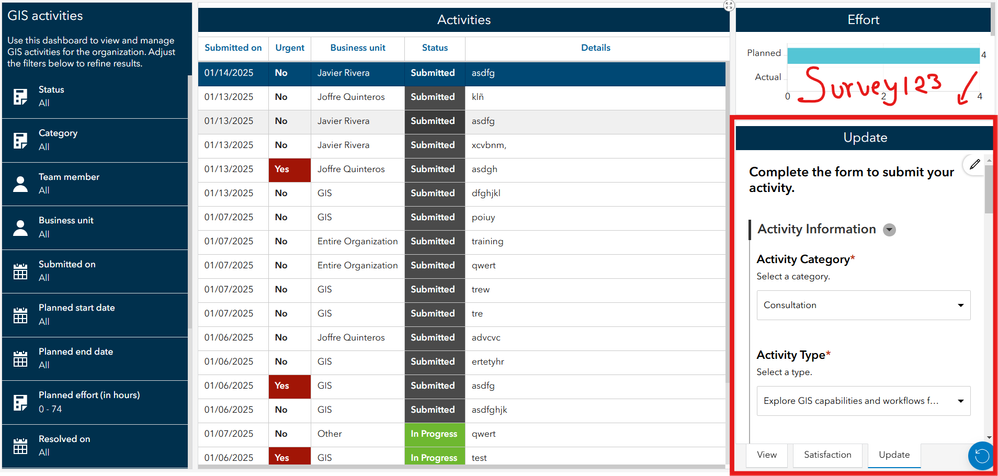The image size is (998, 476).
Task: Collapse the Activity Information section
Action: 889,230
